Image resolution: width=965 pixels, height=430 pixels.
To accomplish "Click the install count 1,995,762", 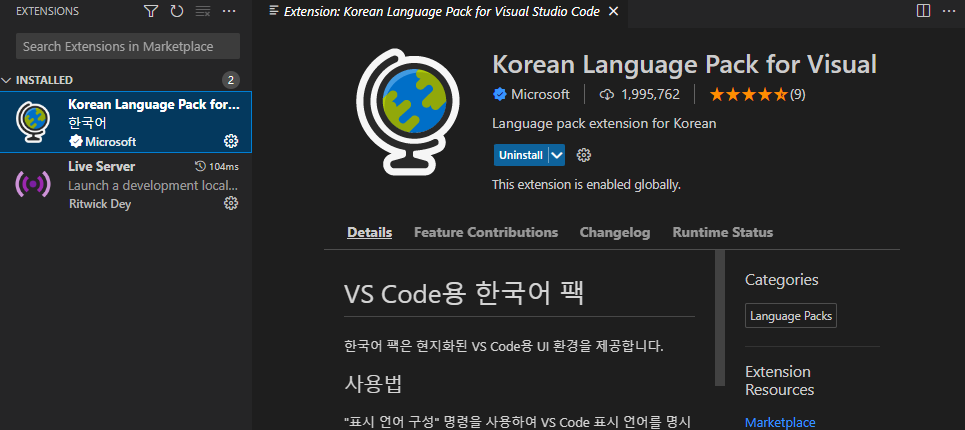I will 650,95.
